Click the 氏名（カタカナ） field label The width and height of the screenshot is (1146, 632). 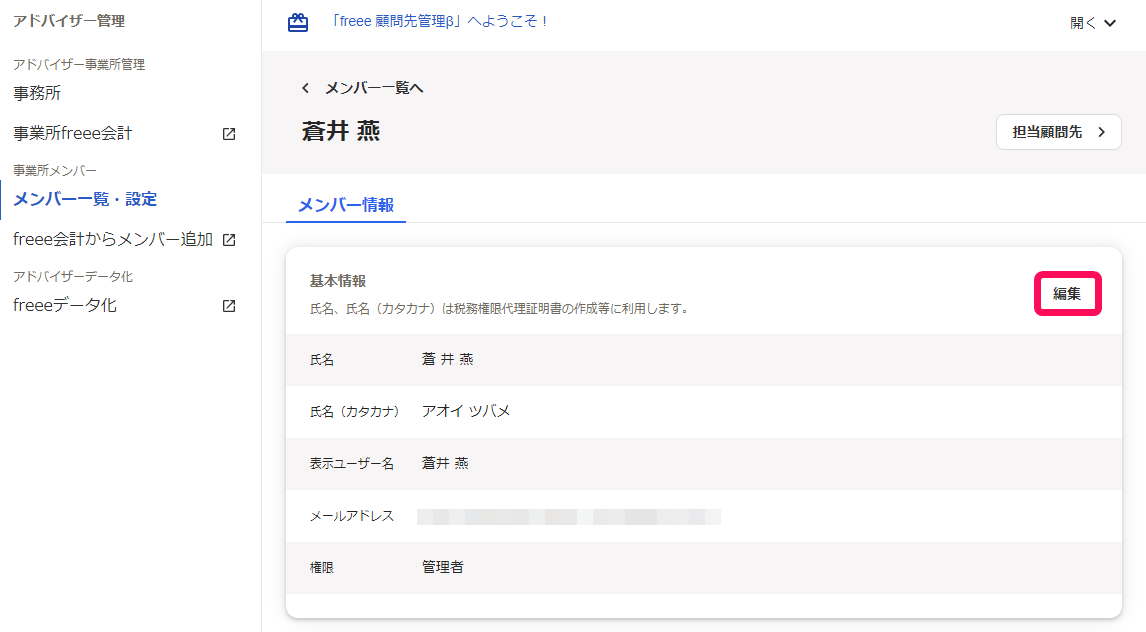(354, 412)
